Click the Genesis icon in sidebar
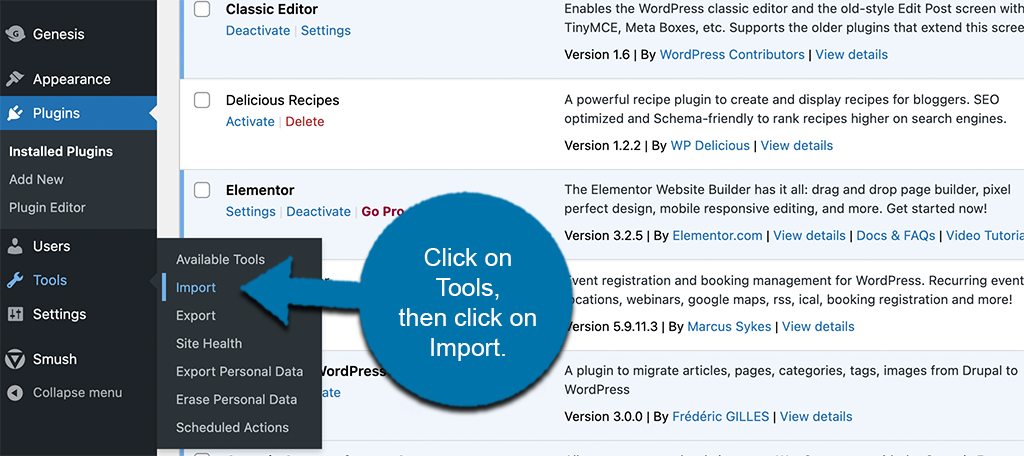This screenshot has width=1024, height=456. (15, 34)
